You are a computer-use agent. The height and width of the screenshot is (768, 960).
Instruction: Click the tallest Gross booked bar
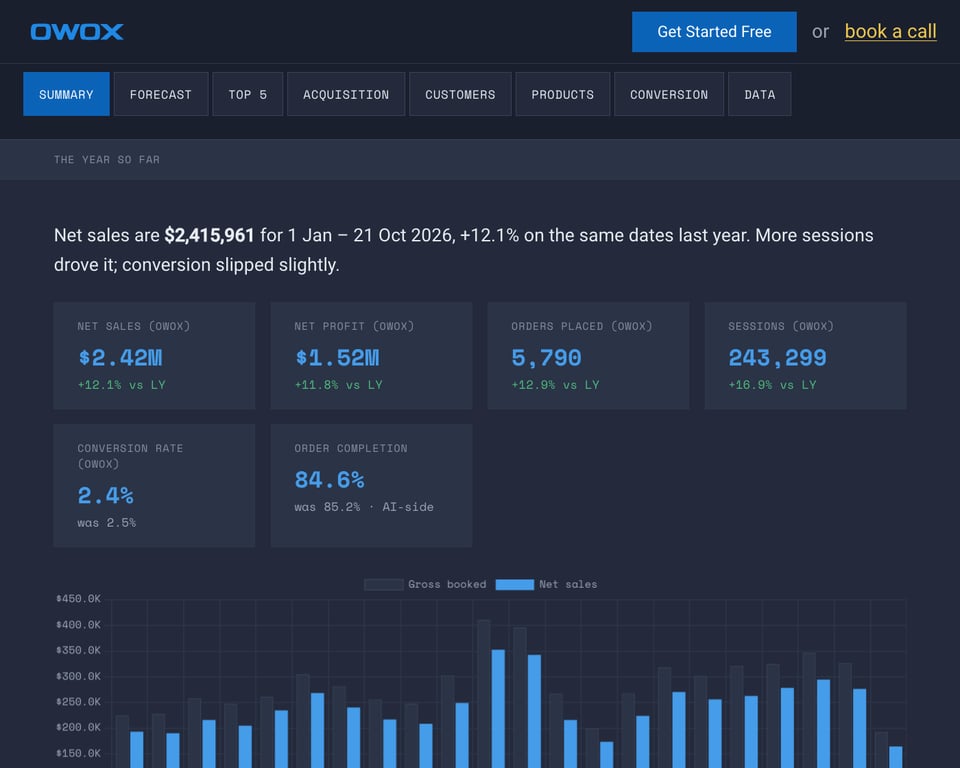pyautogui.click(x=484, y=694)
